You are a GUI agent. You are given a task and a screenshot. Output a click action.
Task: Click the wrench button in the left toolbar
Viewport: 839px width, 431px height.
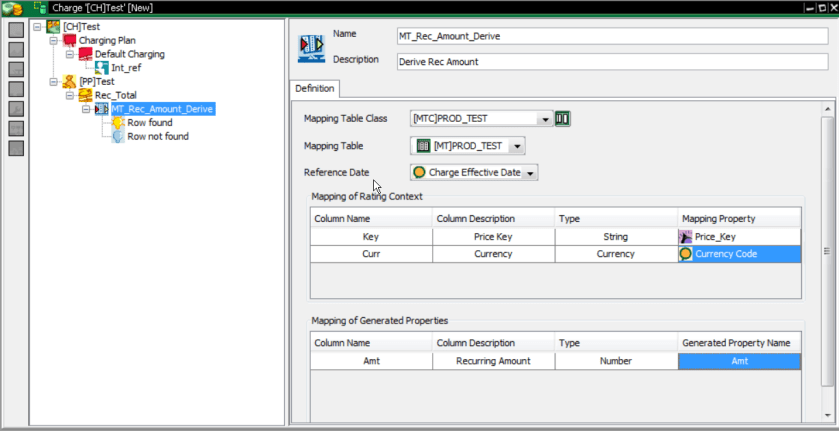point(16,109)
